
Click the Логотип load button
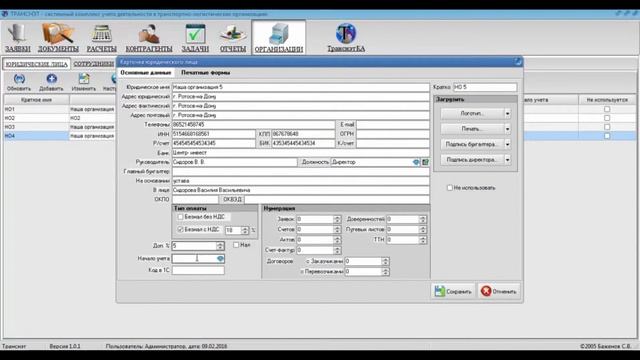[x=472, y=113]
